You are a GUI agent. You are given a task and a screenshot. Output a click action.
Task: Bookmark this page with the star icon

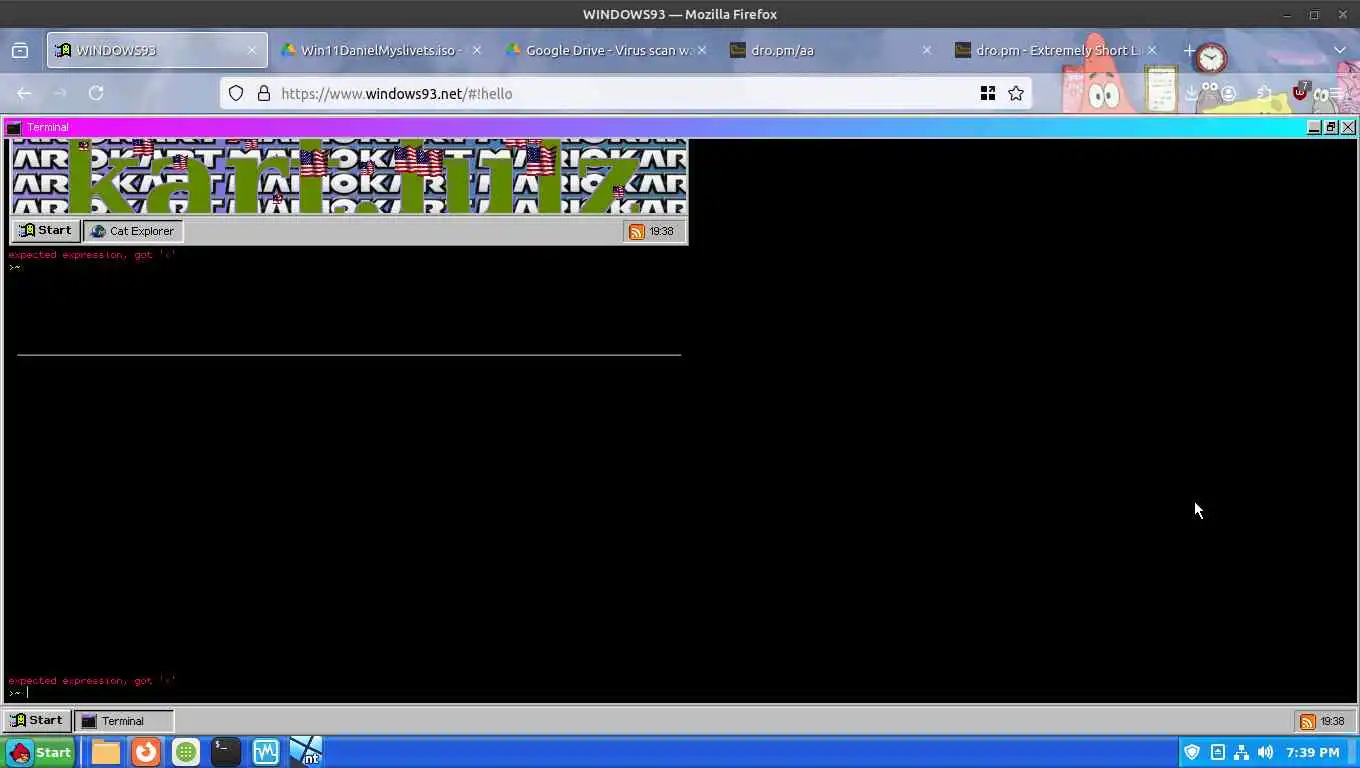pyautogui.click(x=1016, y=93)
